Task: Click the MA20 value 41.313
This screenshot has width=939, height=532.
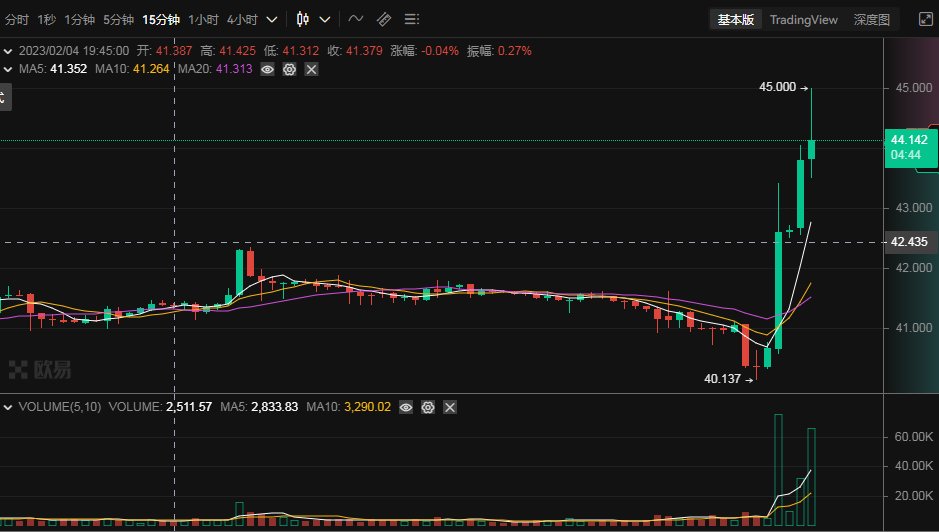Action: [234, 69]
